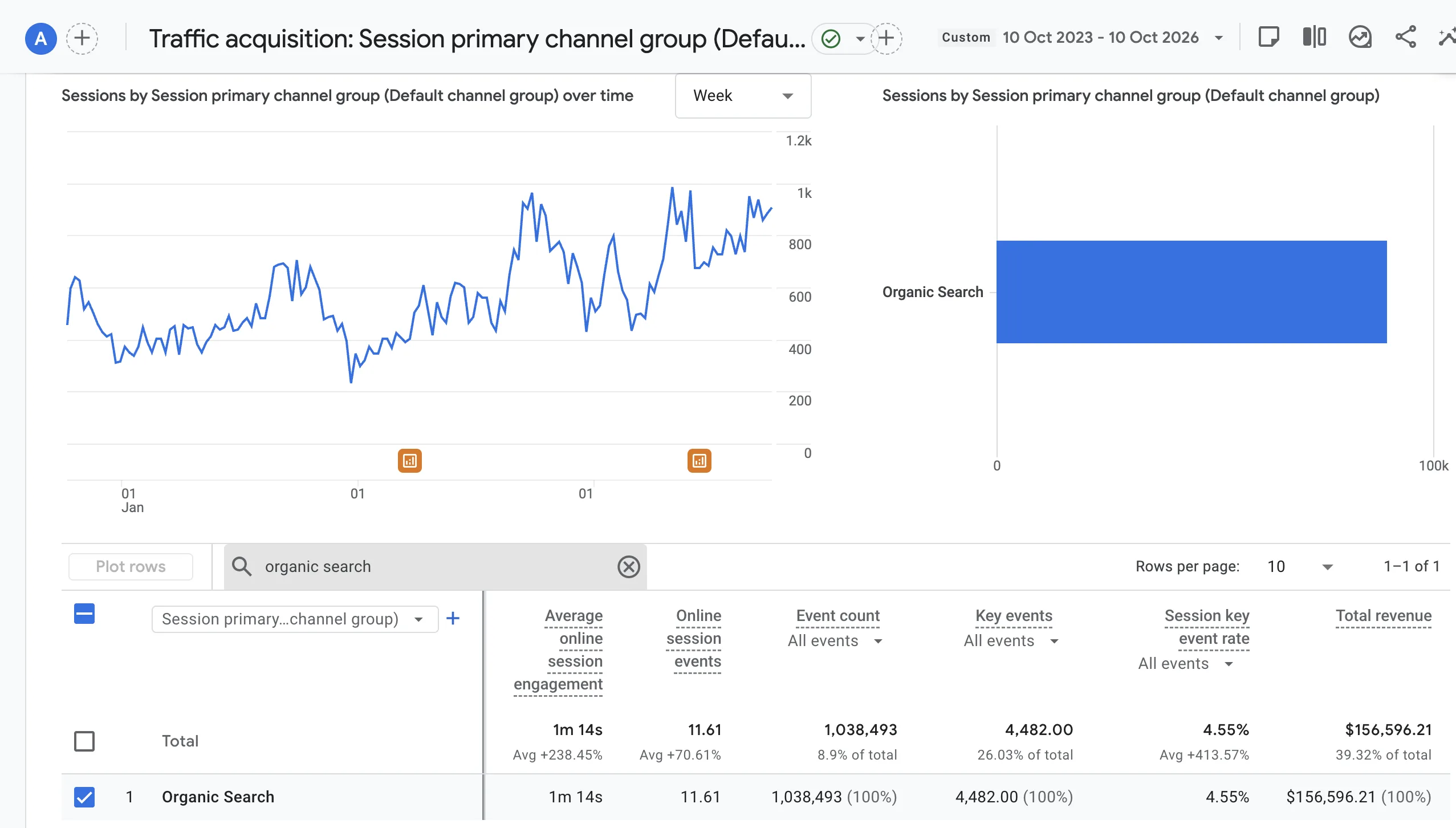Image resolution: width=1456 pixels, height=828 pixels.
Task: Check the Total row checkbox
Action: 84,741
